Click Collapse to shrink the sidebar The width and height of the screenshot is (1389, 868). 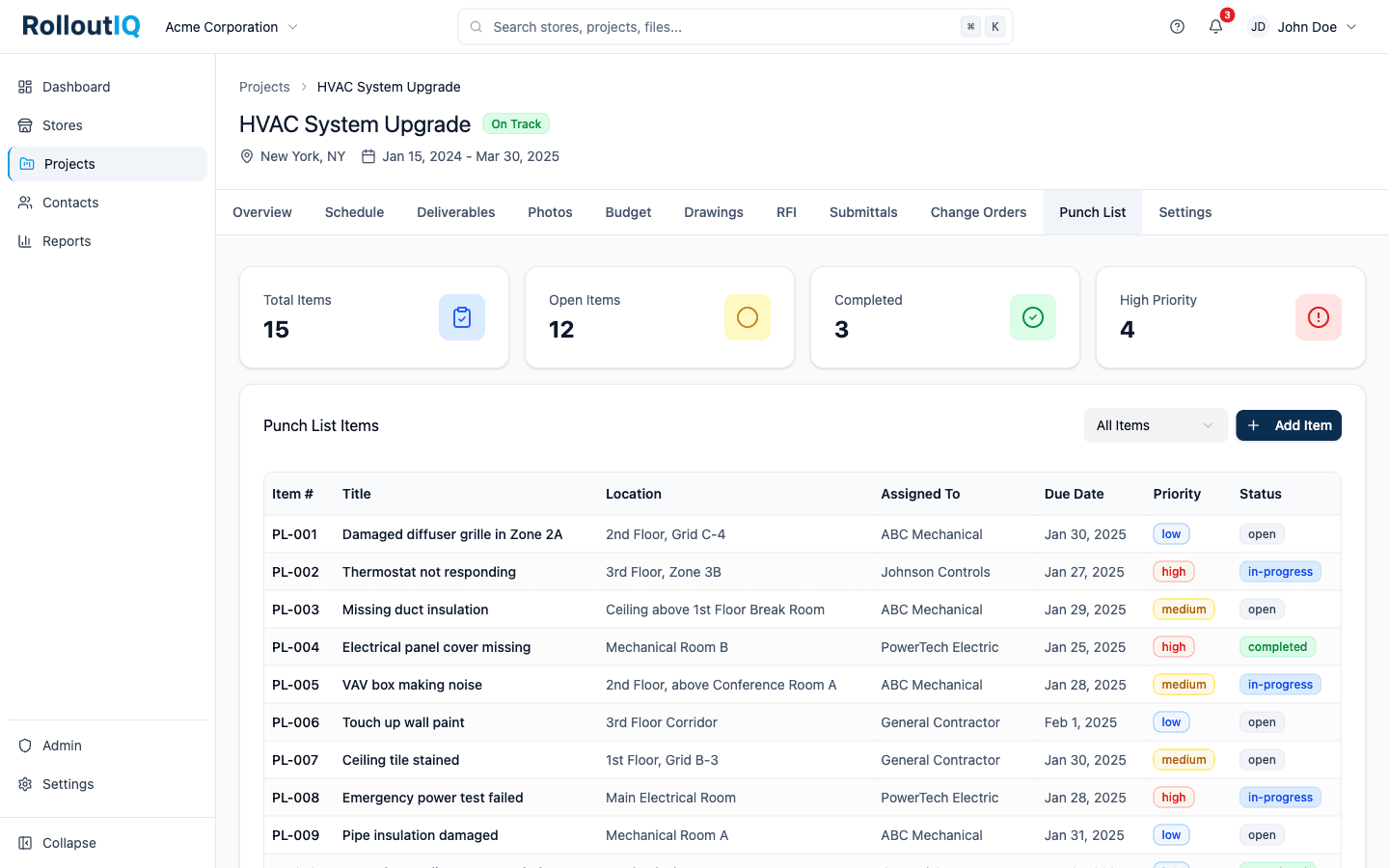pyautogui.click(x=107, y=843)
